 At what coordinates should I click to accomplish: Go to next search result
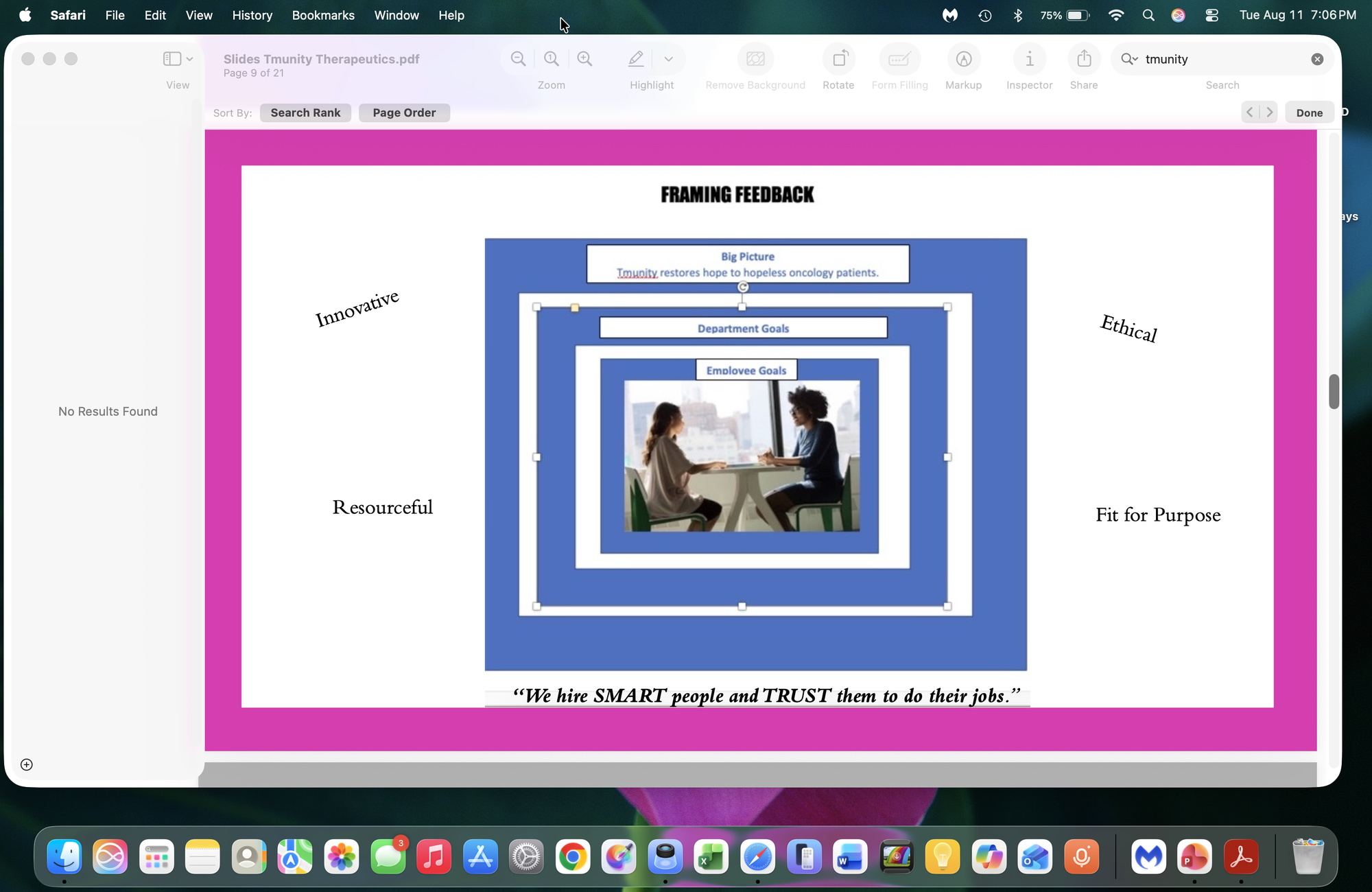(1269, 113)
